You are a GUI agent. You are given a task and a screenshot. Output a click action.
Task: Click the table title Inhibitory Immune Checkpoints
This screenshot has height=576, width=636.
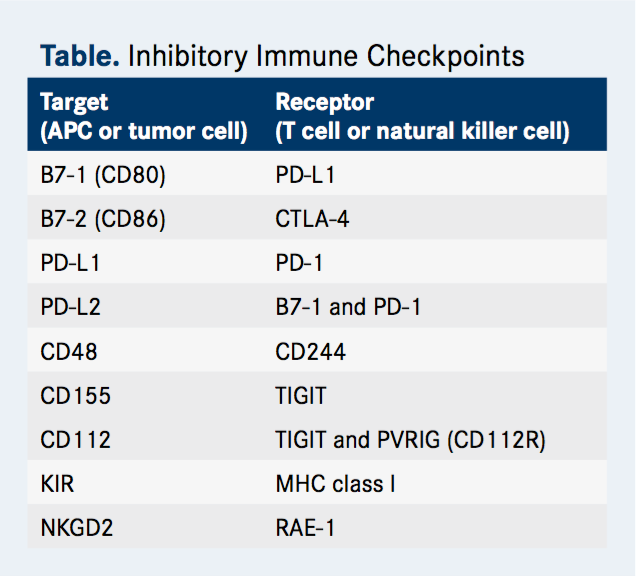point(282,56)
